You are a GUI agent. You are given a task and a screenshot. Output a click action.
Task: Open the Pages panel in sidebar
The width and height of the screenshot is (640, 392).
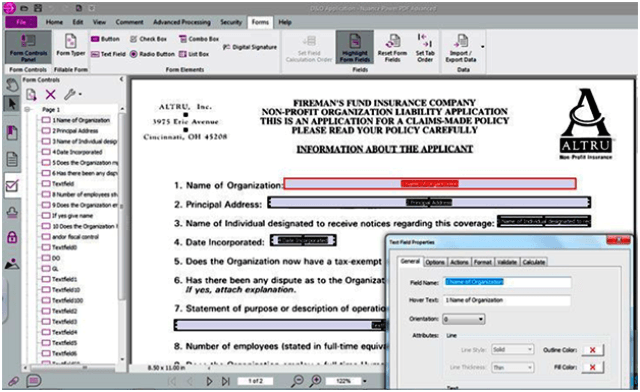12,159
